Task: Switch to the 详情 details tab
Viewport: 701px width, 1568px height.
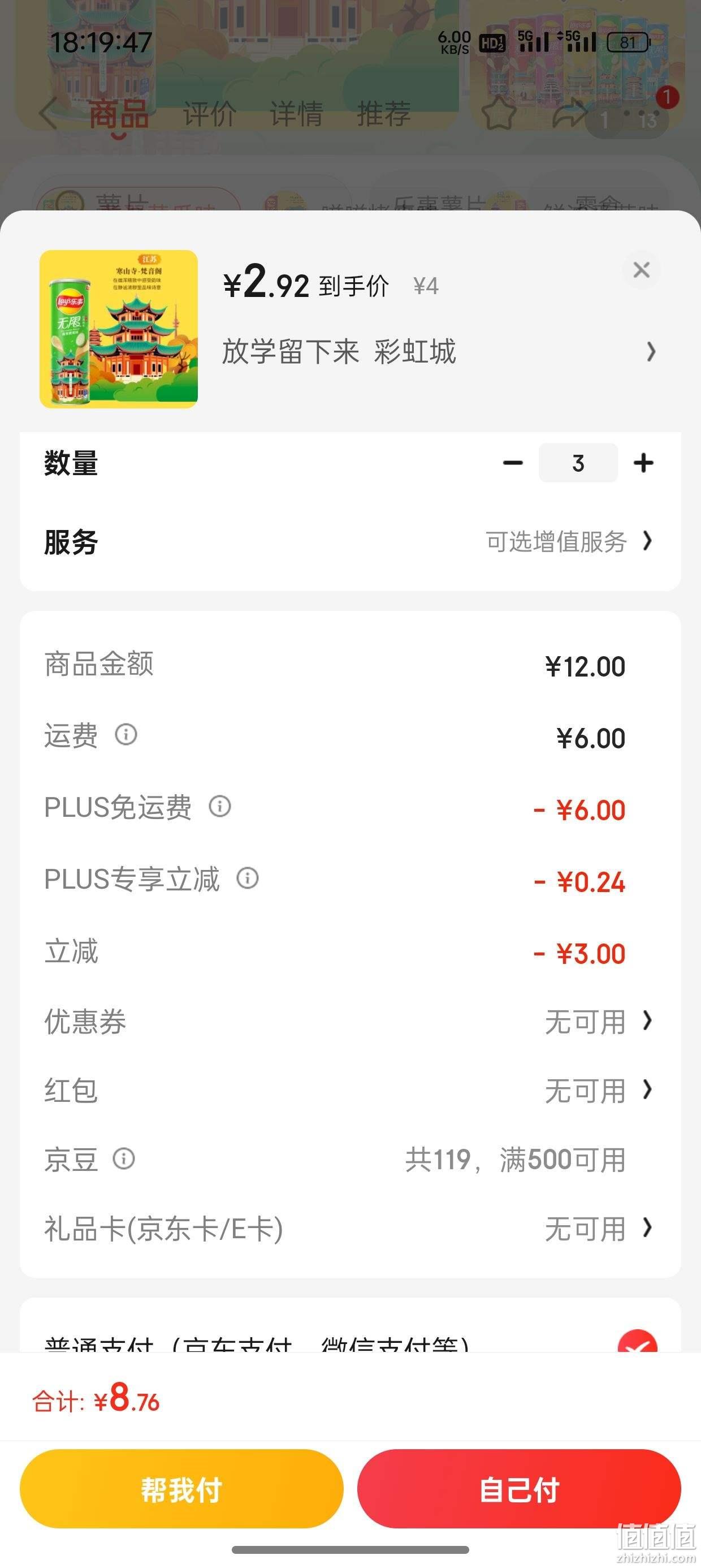Action: tap(296, 114)
